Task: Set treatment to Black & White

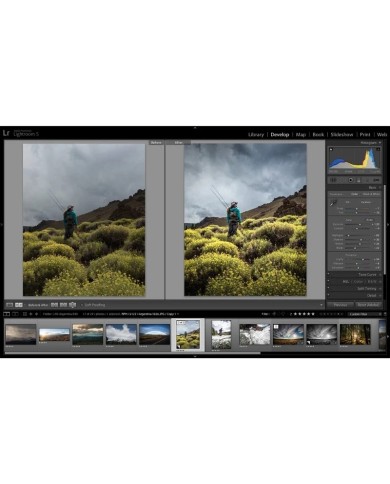Action: pyautogui.click(x=371, y=194)
